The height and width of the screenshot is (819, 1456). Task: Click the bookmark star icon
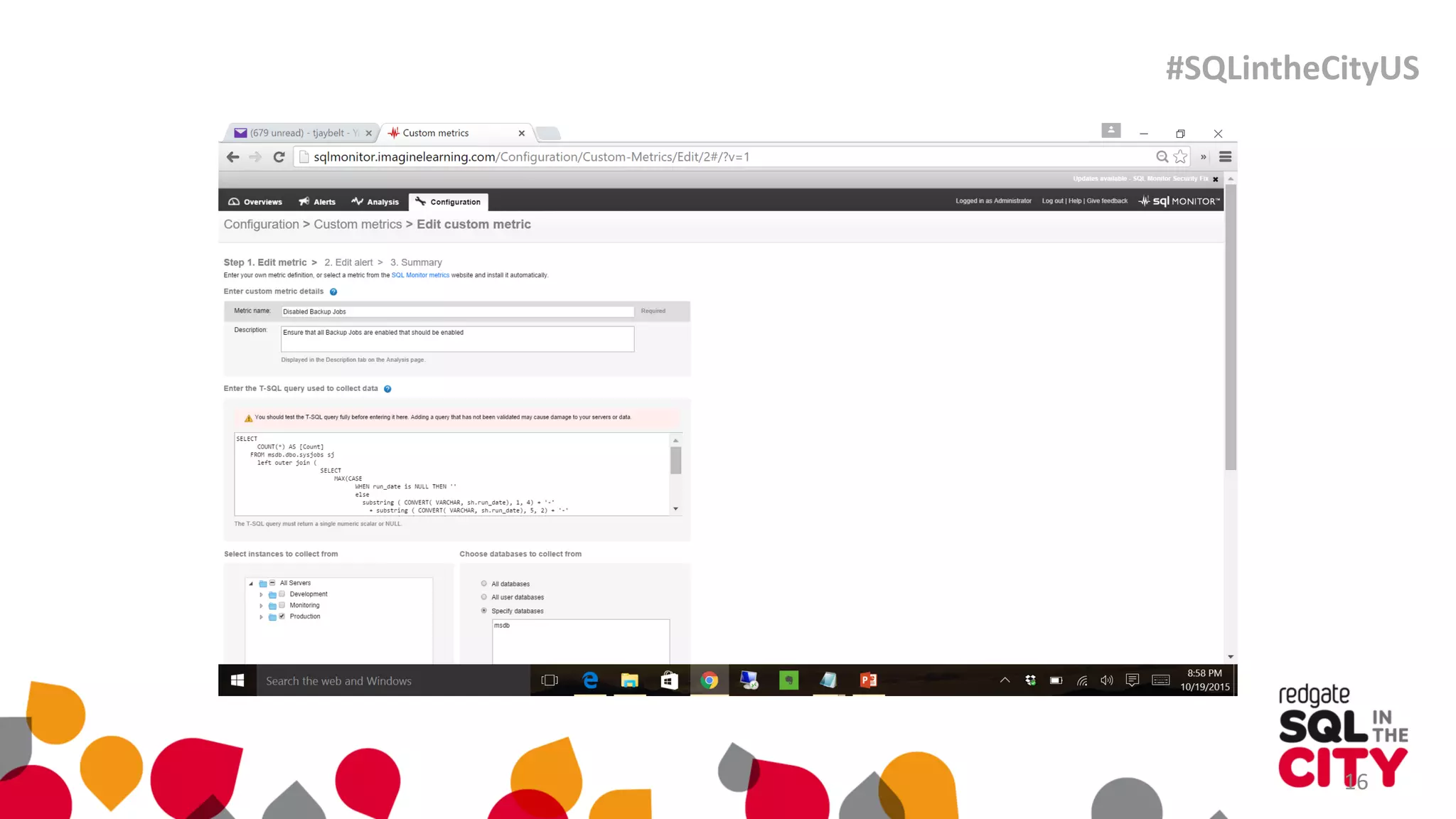coord(1181,156)
